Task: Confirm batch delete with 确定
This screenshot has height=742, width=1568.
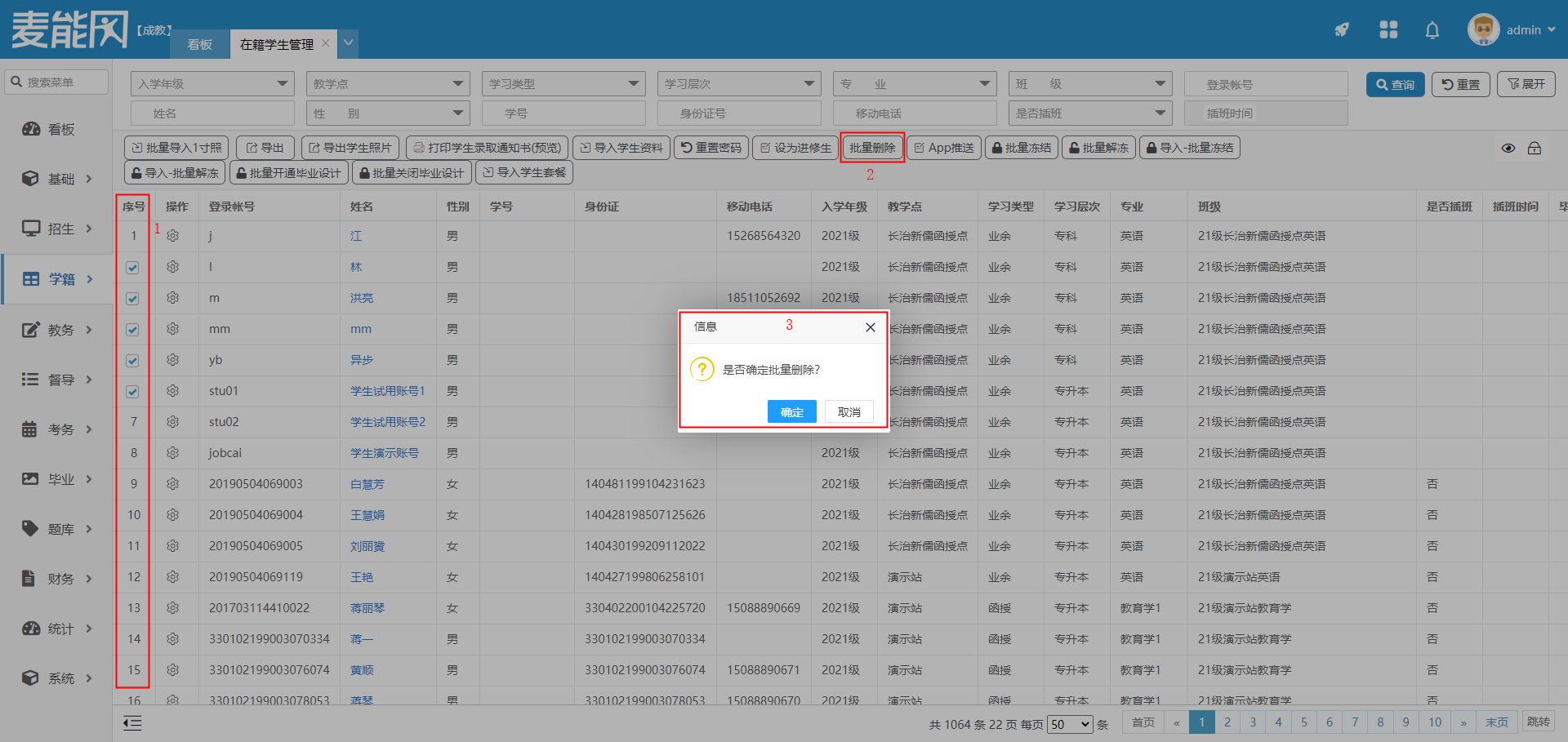Action: [x=791, y=412]
